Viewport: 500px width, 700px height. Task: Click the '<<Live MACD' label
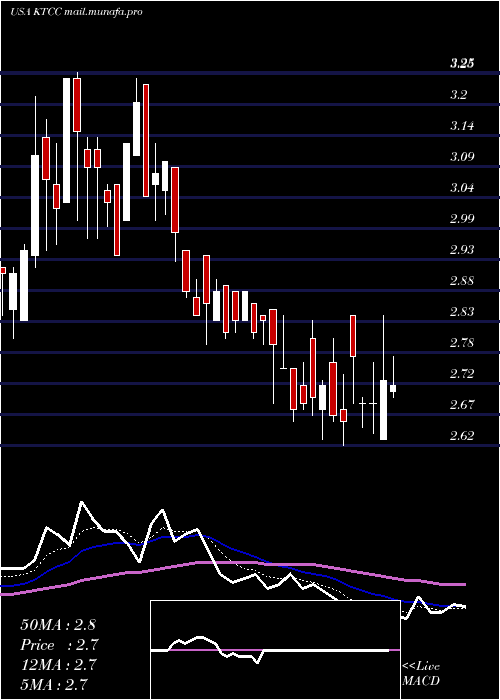coord(421,674)
